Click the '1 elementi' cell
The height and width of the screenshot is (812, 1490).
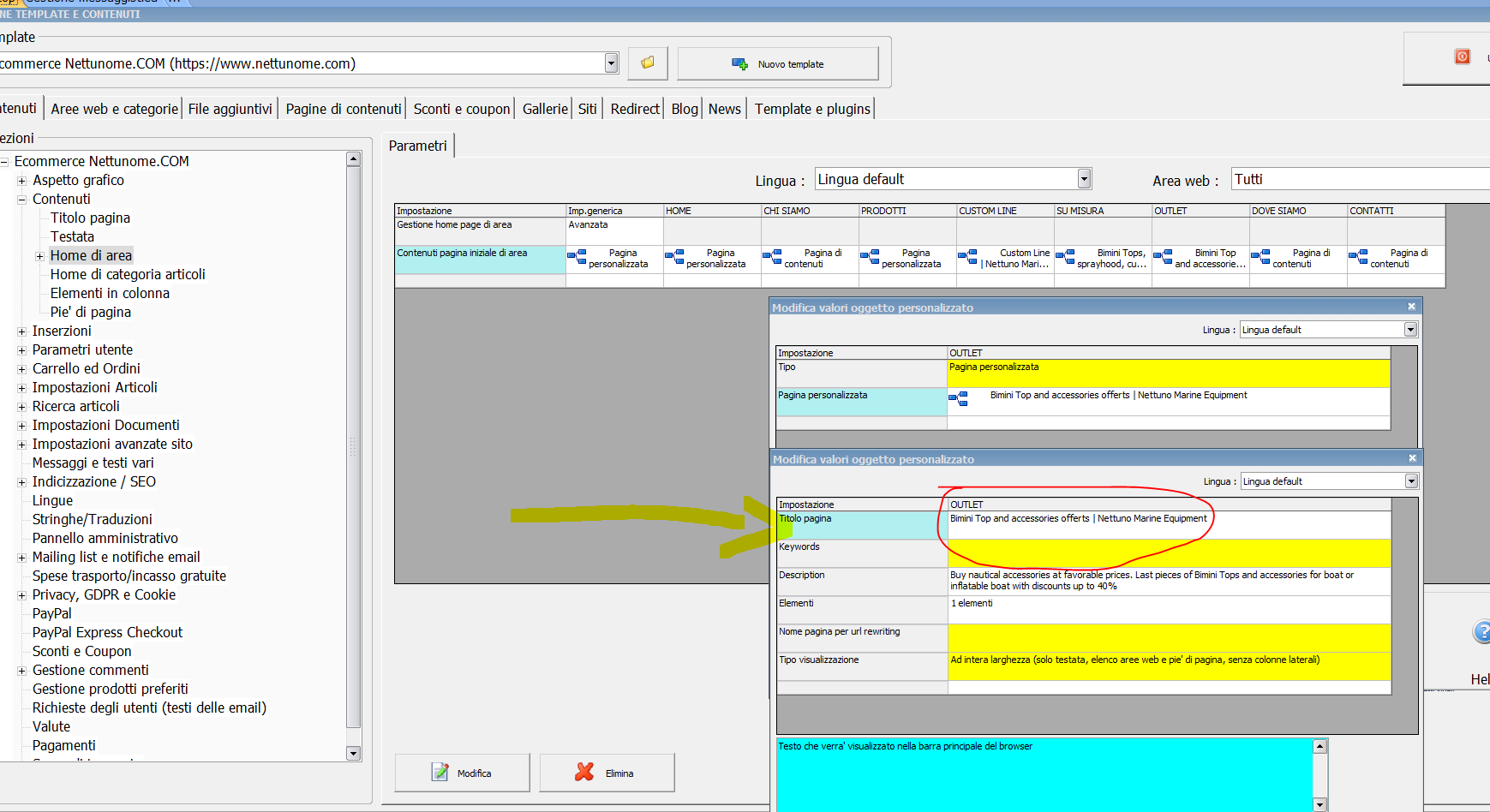1170,610
